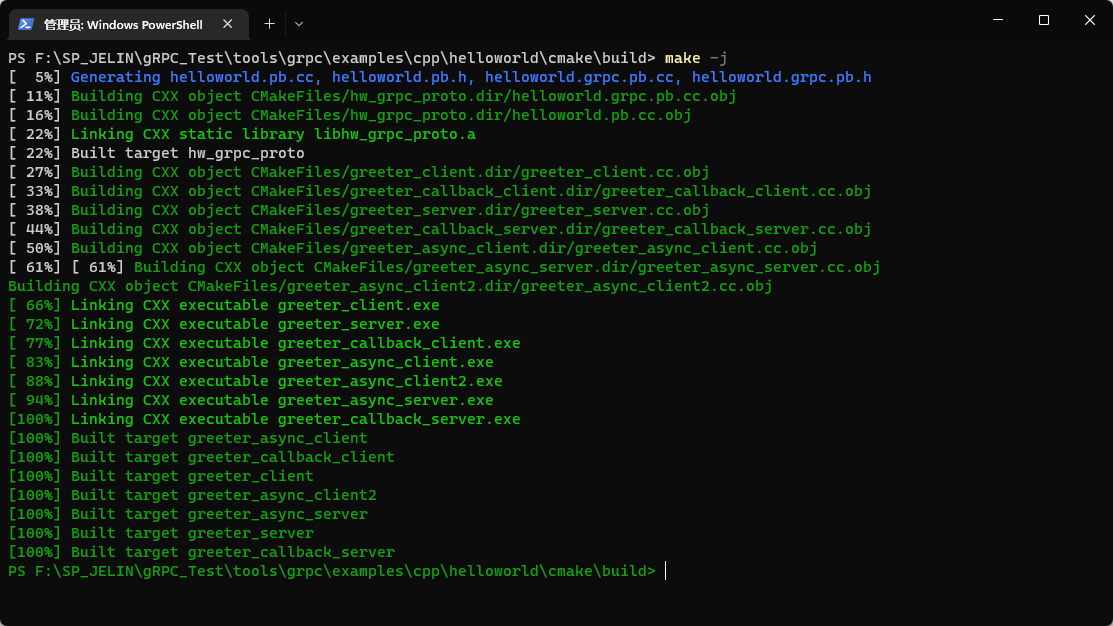This screenshot has width=1113, height=626.
Task: Minimize the terminal window
Action: coord(997,20)
